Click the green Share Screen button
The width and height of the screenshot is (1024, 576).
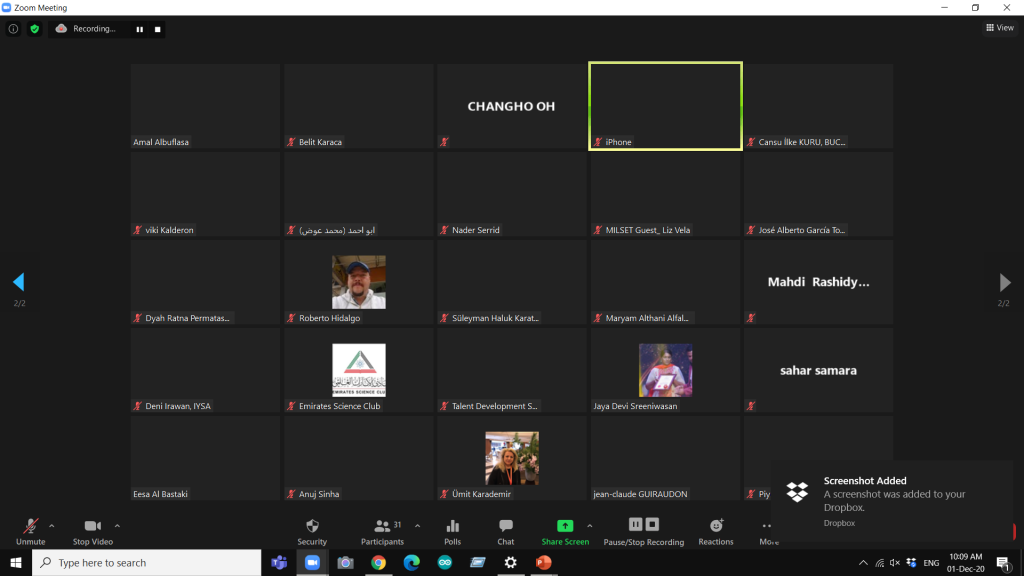(565, 531)
